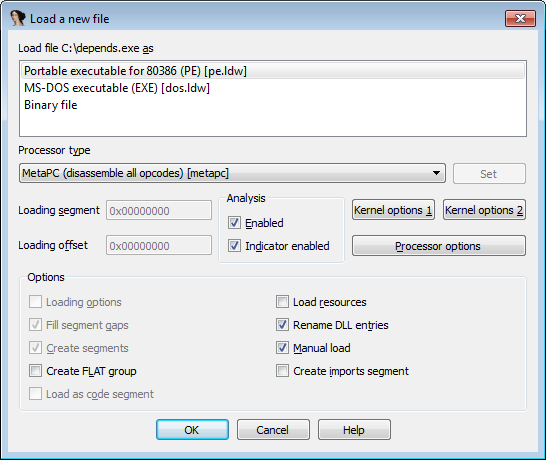Choose Binary file in loader list
The height and width of the screenshot is (460, 546).
[x=273, y=105]
